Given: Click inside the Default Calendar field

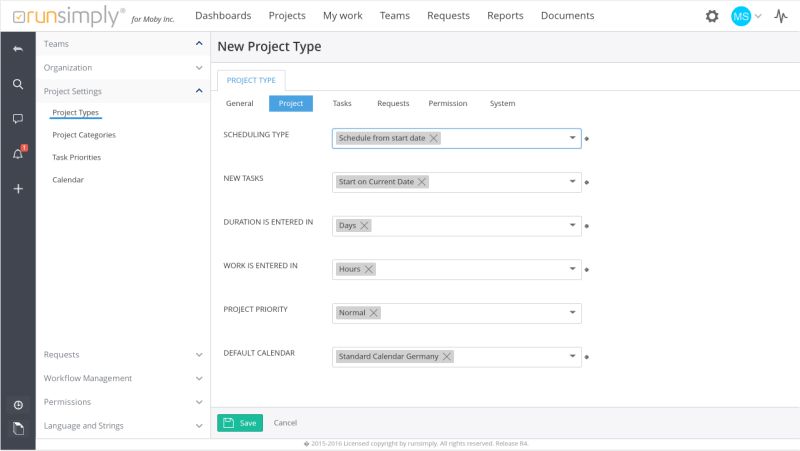Looking at the screenshot, I should point(457,357).
